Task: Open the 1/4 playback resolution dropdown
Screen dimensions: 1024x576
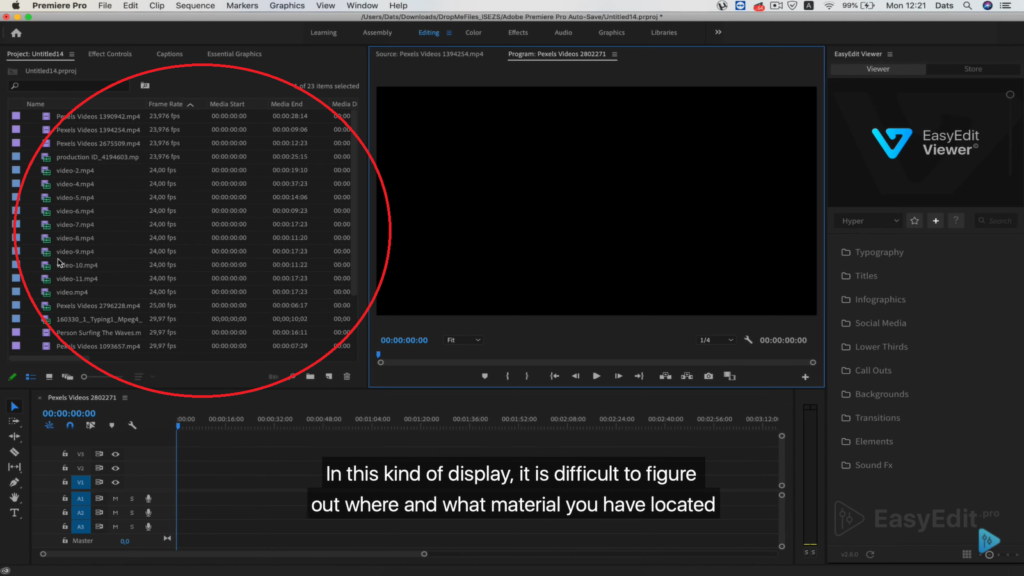Action: (716, 340)
